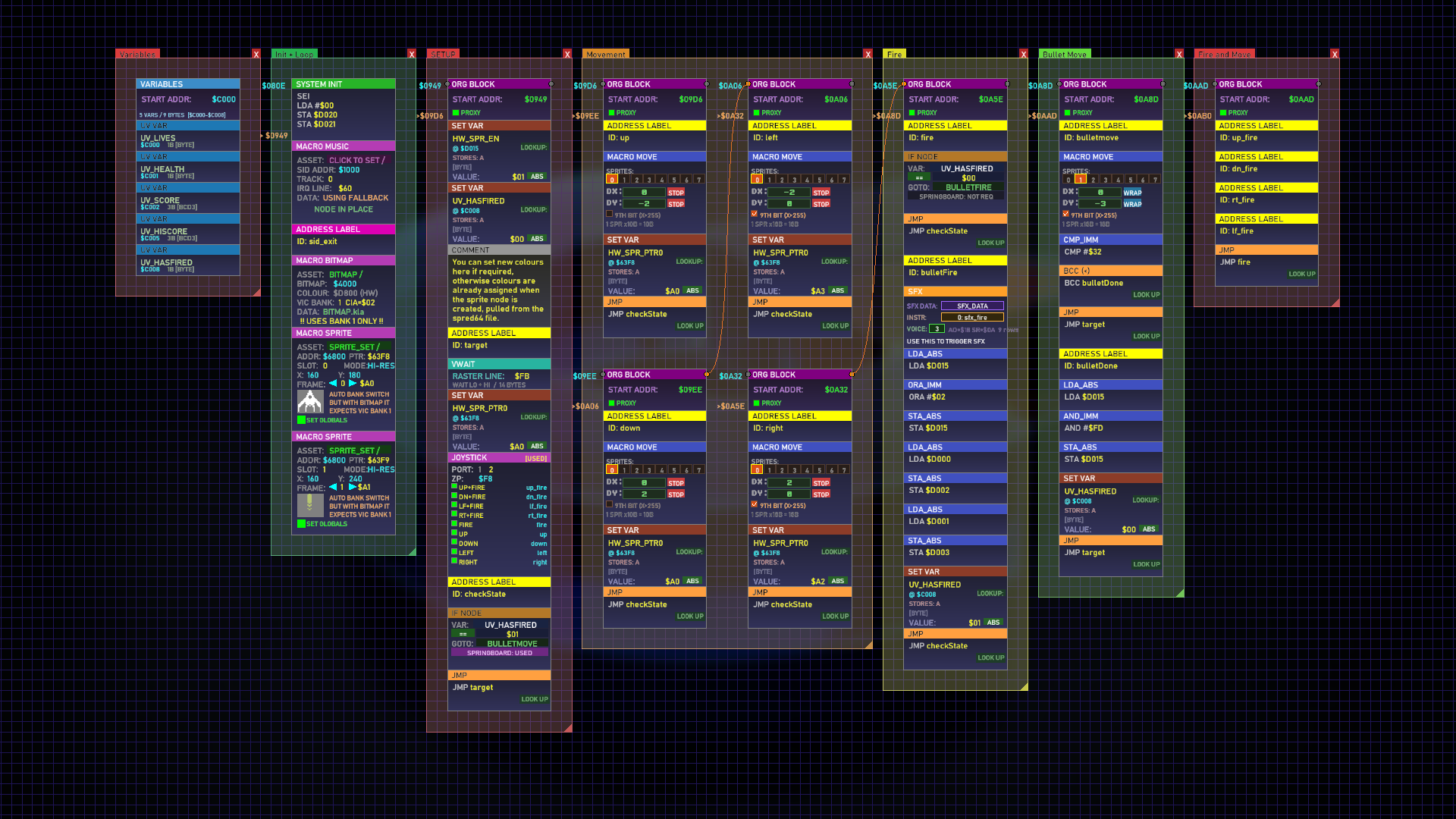This screenshot has height=819, width=1456.
Task: Select the Fire and Move group tab
Action: click(x=1224, y=55)
